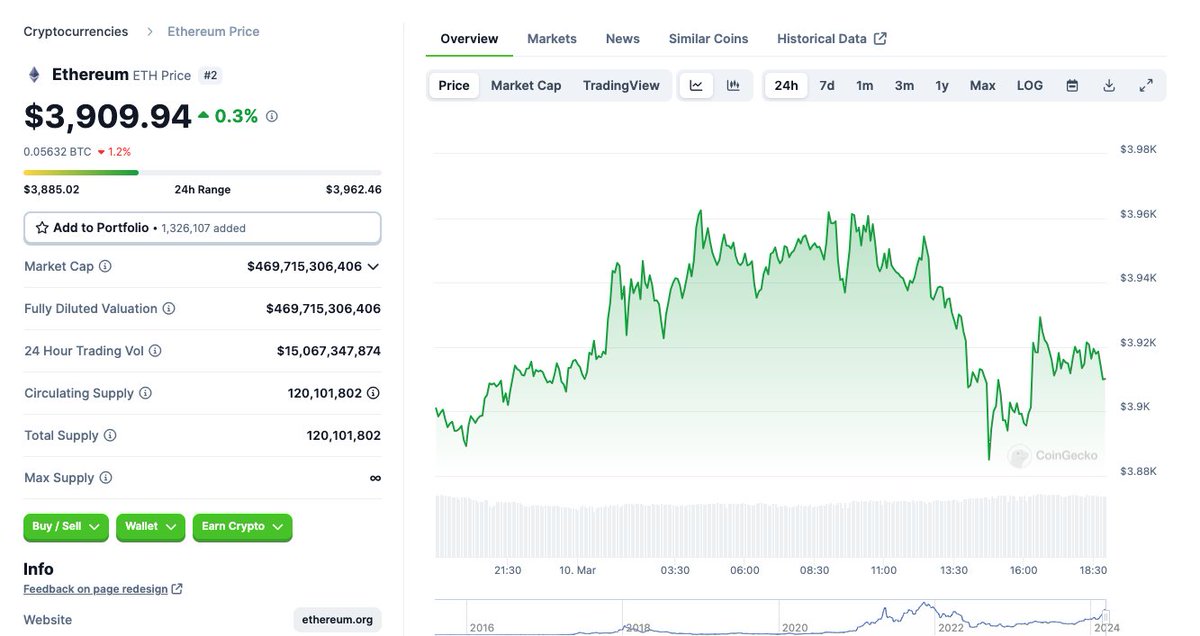Set chart range to 1m
This screenshot has width=1200, height=636.
865,85
